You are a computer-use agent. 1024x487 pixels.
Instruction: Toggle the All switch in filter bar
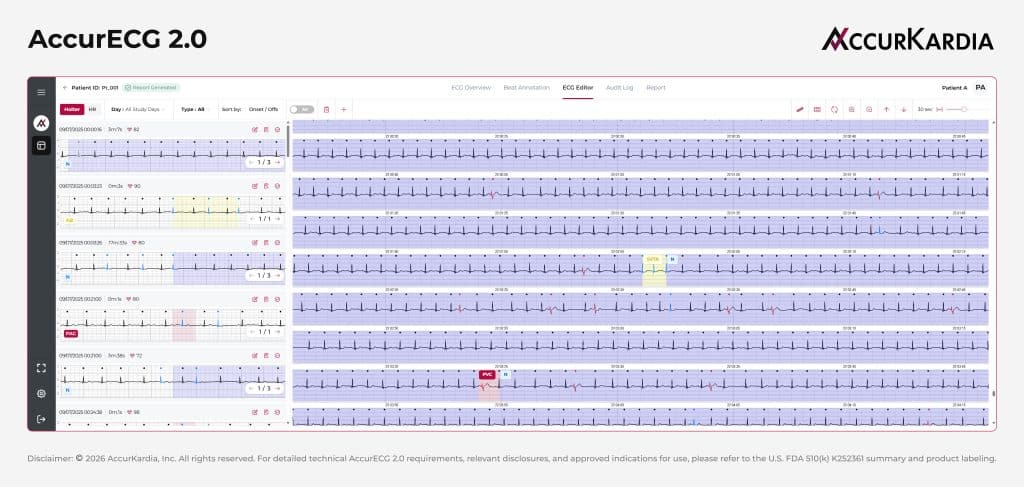pyautogui.click(x=300, y=109)
